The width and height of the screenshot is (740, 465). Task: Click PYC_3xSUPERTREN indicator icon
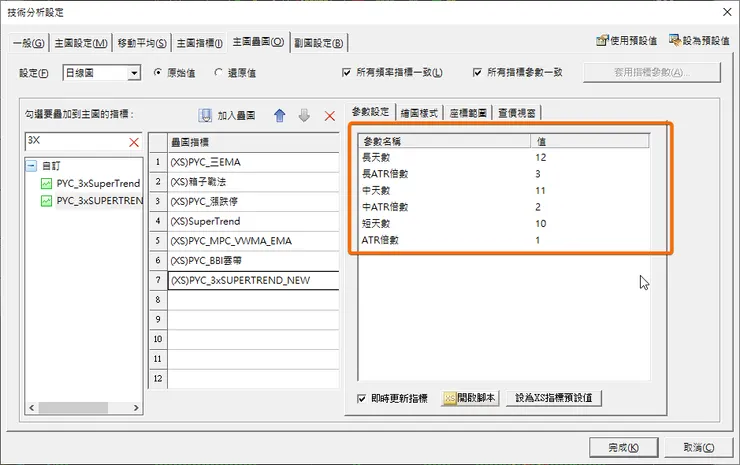point(46,201)
